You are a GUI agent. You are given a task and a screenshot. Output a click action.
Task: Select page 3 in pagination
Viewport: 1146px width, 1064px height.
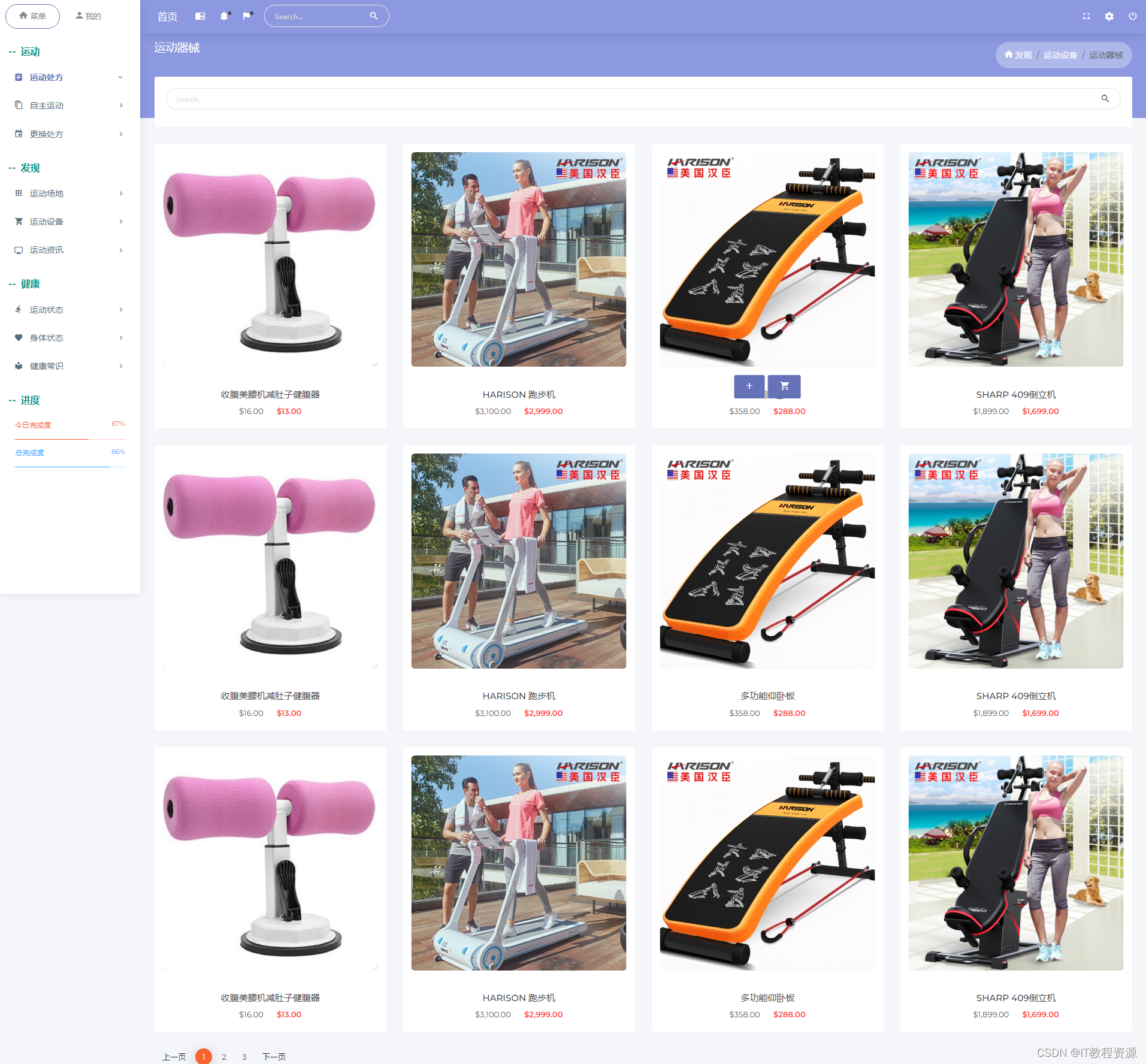pos(244,1057)
